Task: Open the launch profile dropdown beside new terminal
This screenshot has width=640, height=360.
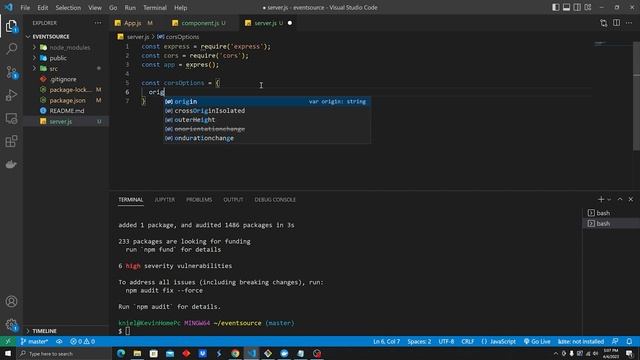Action: [609, 200]
